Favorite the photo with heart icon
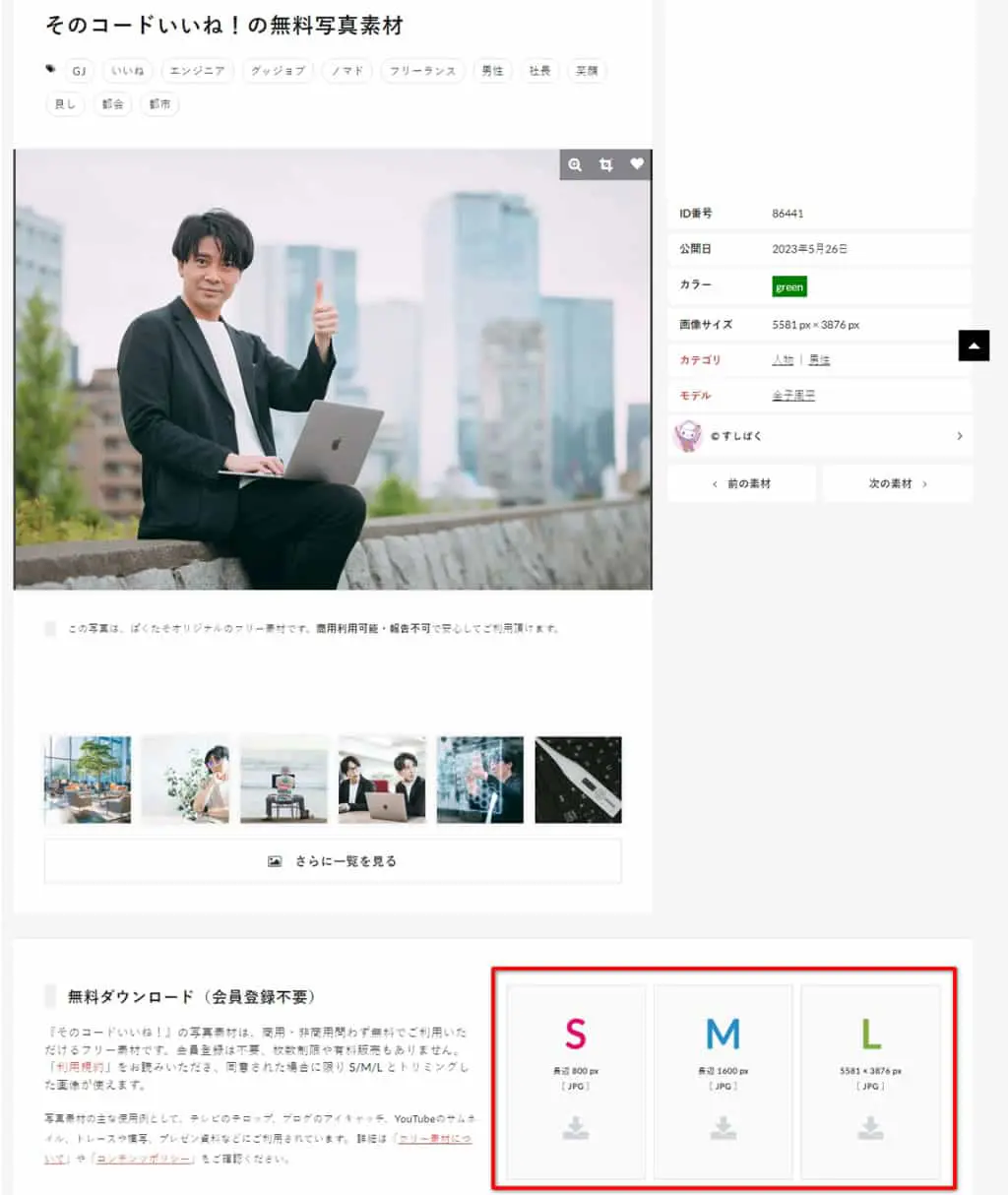This screenshot has width=1008, height=1195. (637, 164)
